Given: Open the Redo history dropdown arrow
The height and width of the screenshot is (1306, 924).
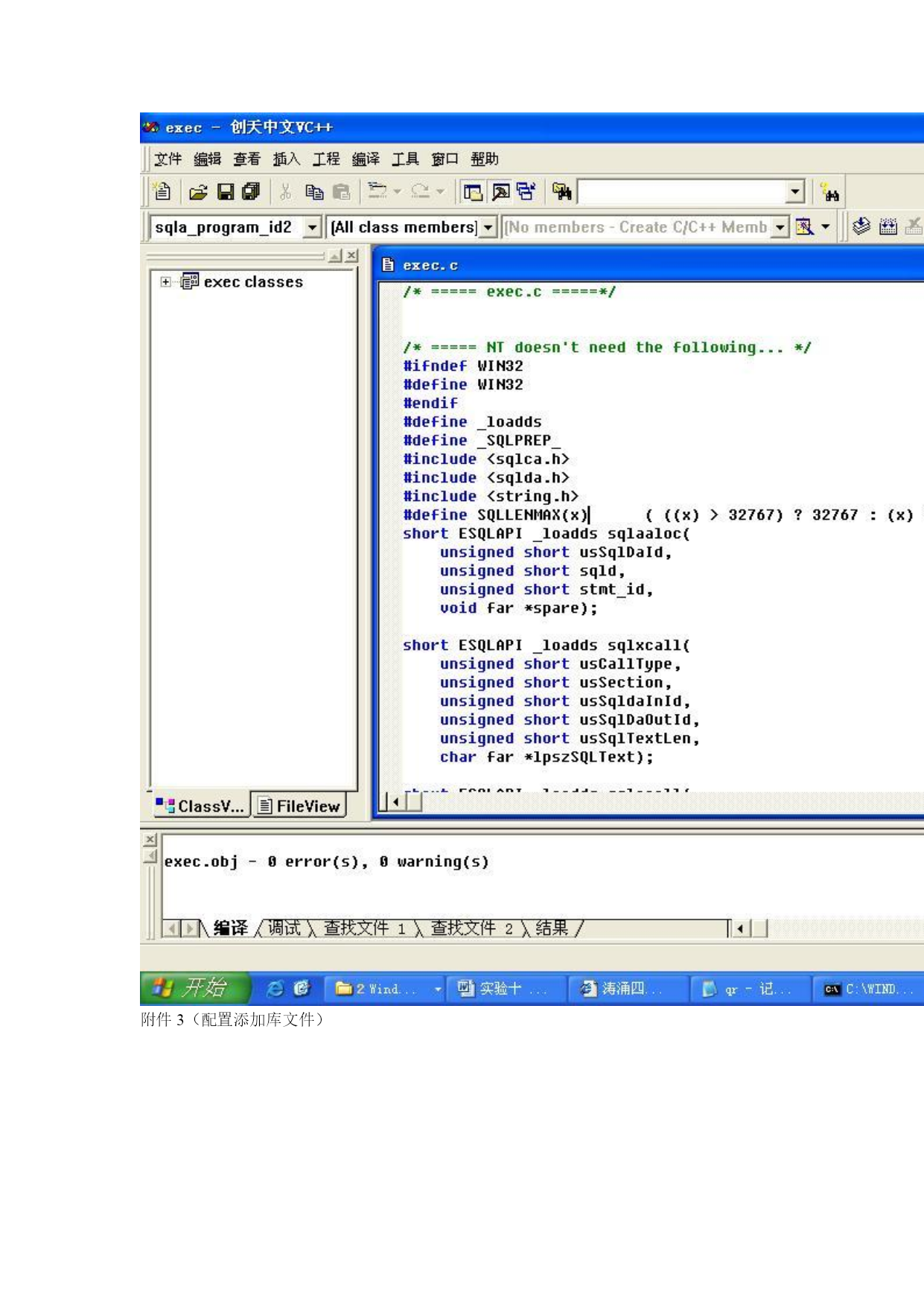Looking at the screenshot, I should pos(440,192).
